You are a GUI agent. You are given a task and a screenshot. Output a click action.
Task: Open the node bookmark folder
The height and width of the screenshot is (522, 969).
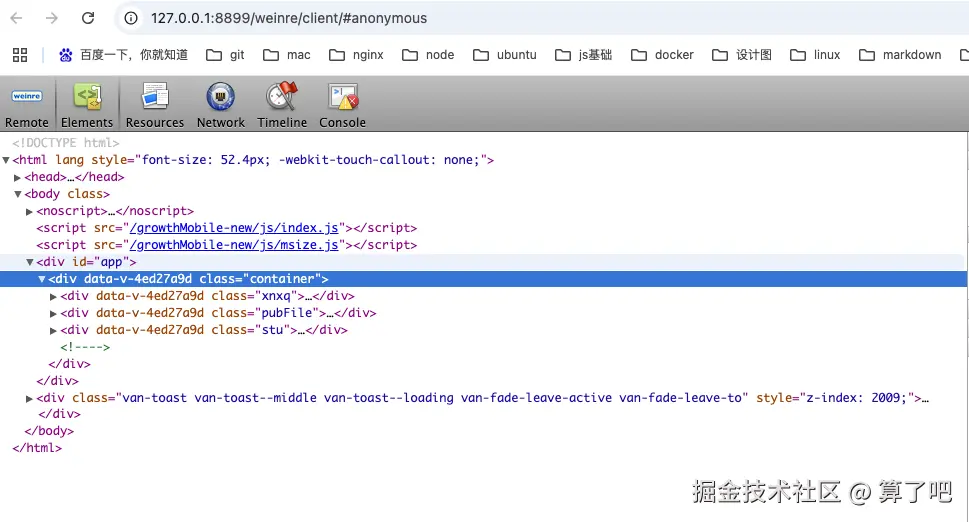(428, 55)
